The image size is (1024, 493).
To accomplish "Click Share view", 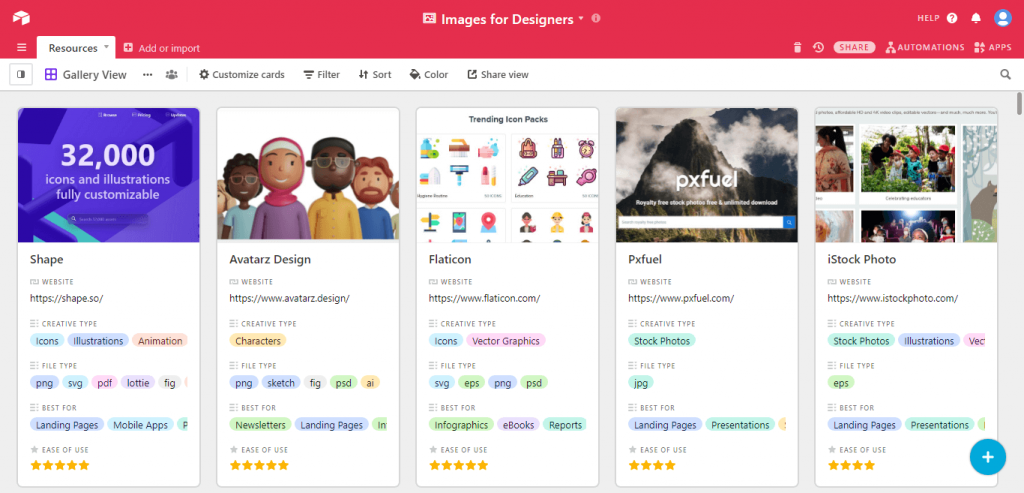I will click(498, 74).
